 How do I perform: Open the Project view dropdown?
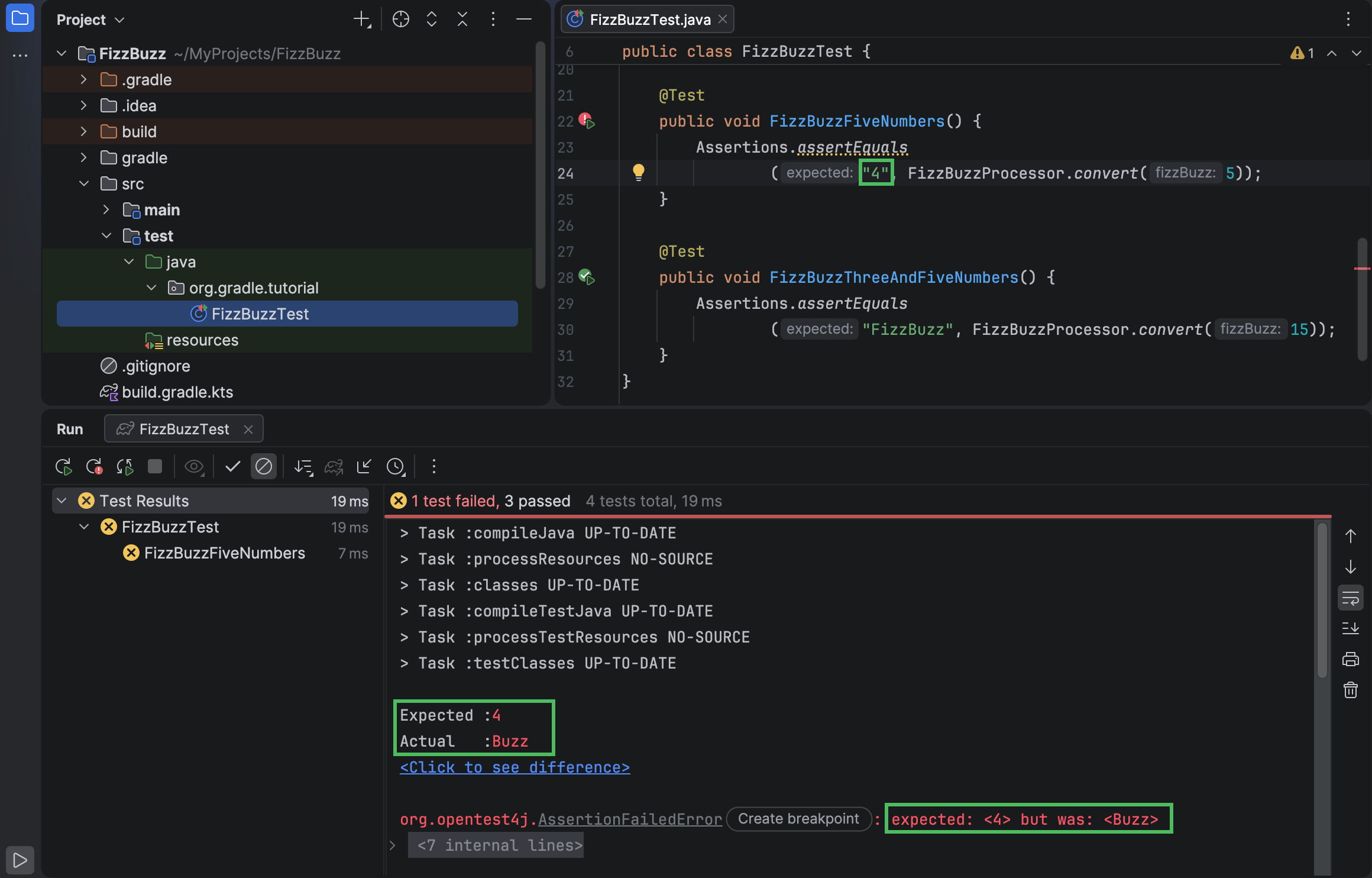tap(90, 20)
